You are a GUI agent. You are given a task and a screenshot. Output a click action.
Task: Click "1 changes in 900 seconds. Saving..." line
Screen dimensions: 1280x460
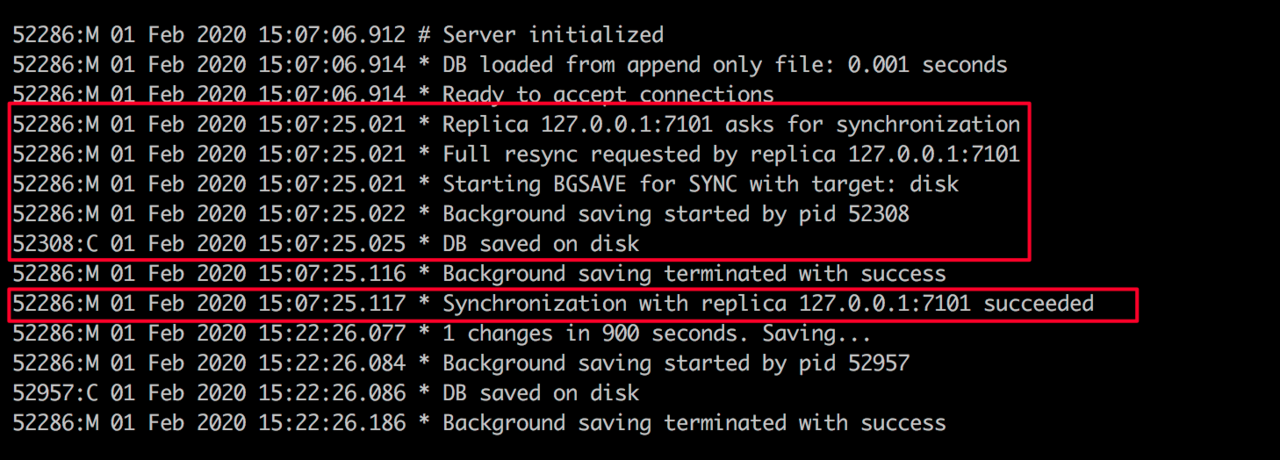click(442, 334)
